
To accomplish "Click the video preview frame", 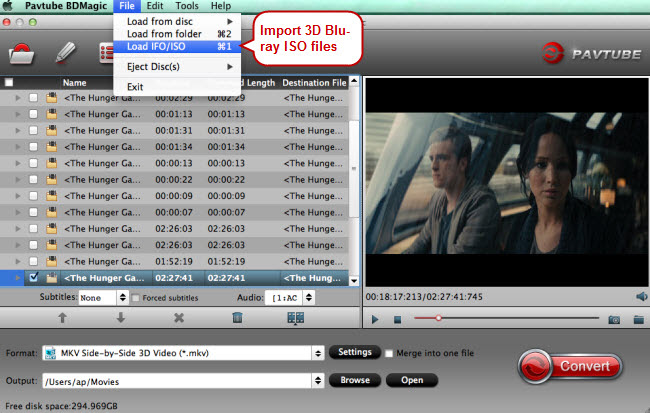I will pyautogui.click(x=507, y=182).
